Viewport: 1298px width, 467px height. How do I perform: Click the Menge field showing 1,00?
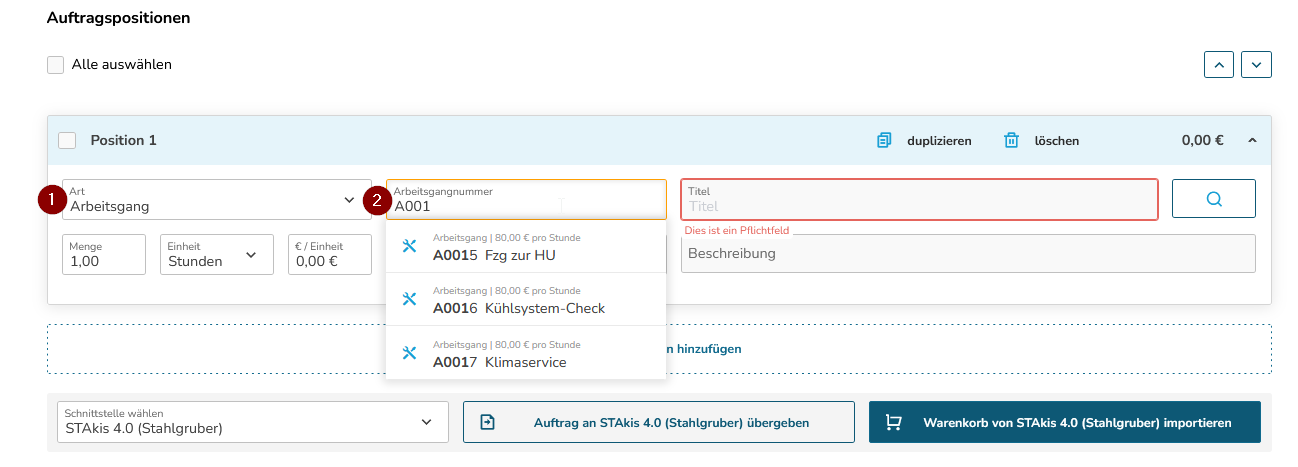pyautogui.click(x=104, y=254)
